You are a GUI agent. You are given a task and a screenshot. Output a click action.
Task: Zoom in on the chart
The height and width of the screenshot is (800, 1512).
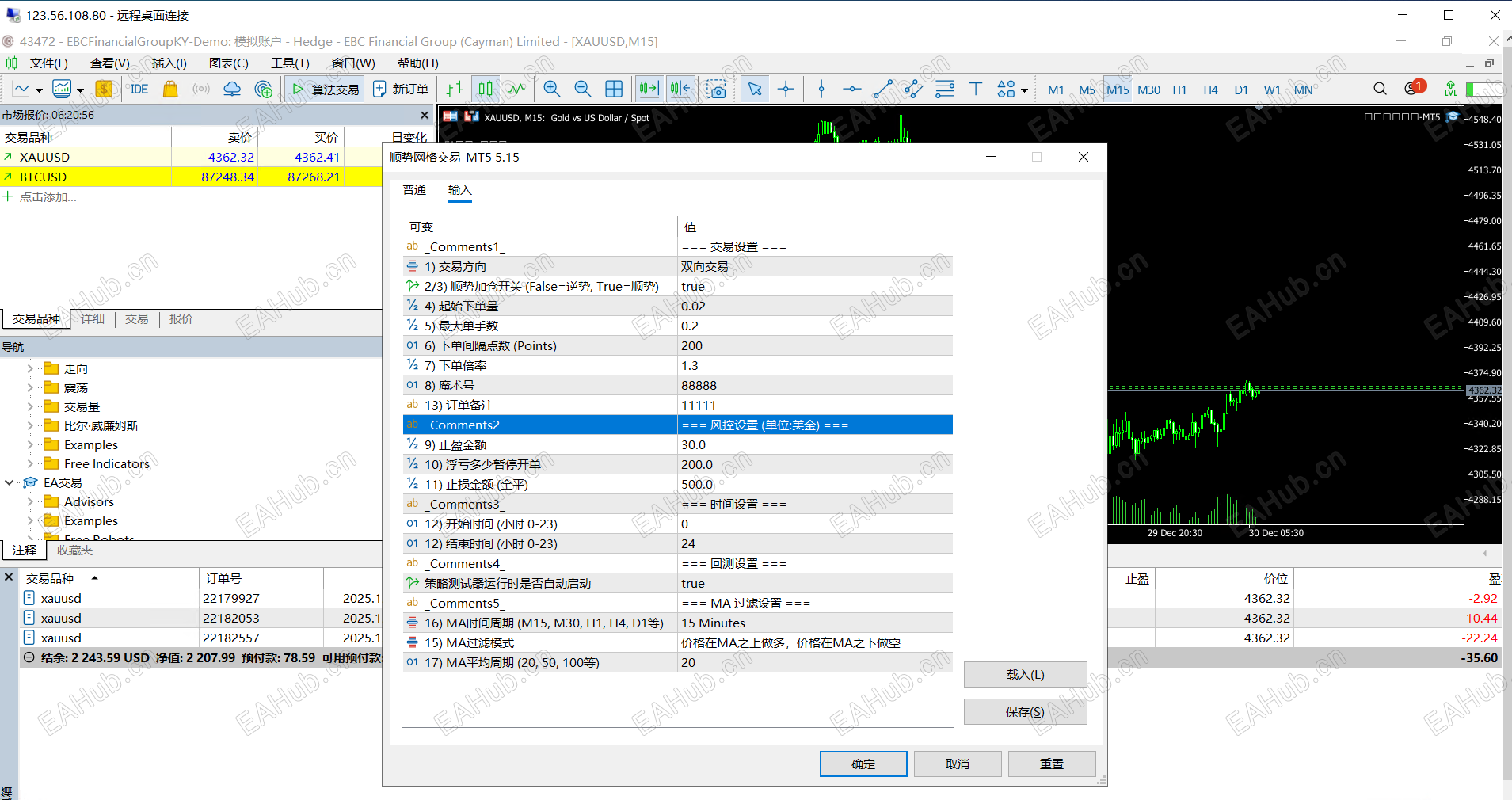(x=552, y=89)
